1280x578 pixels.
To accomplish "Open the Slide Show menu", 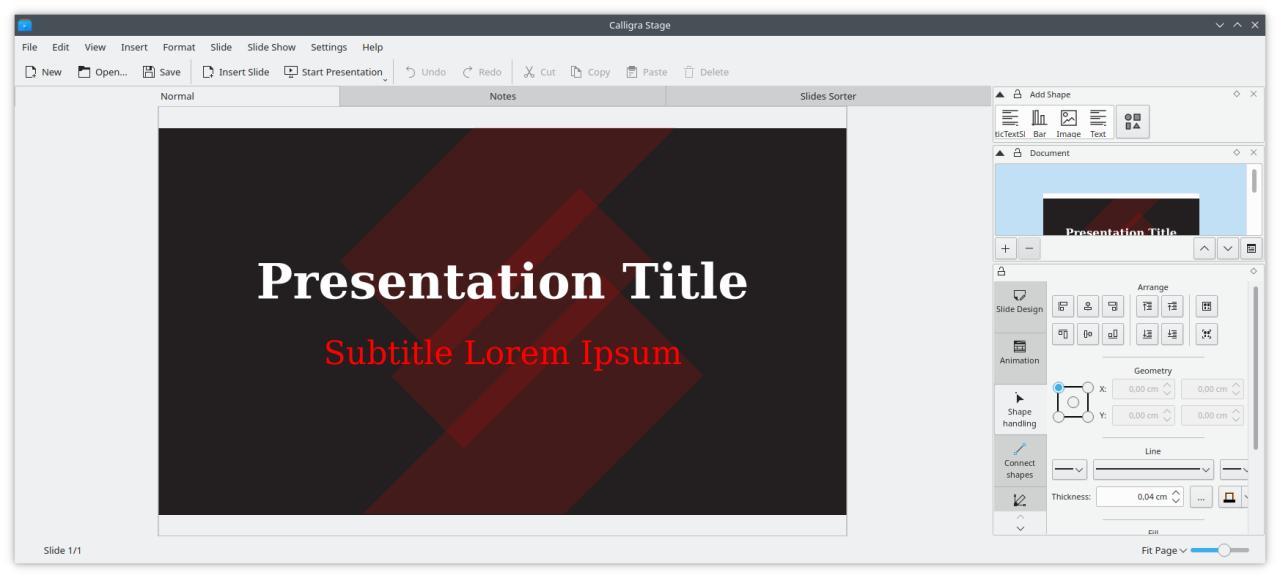I will tap(271, 47).
